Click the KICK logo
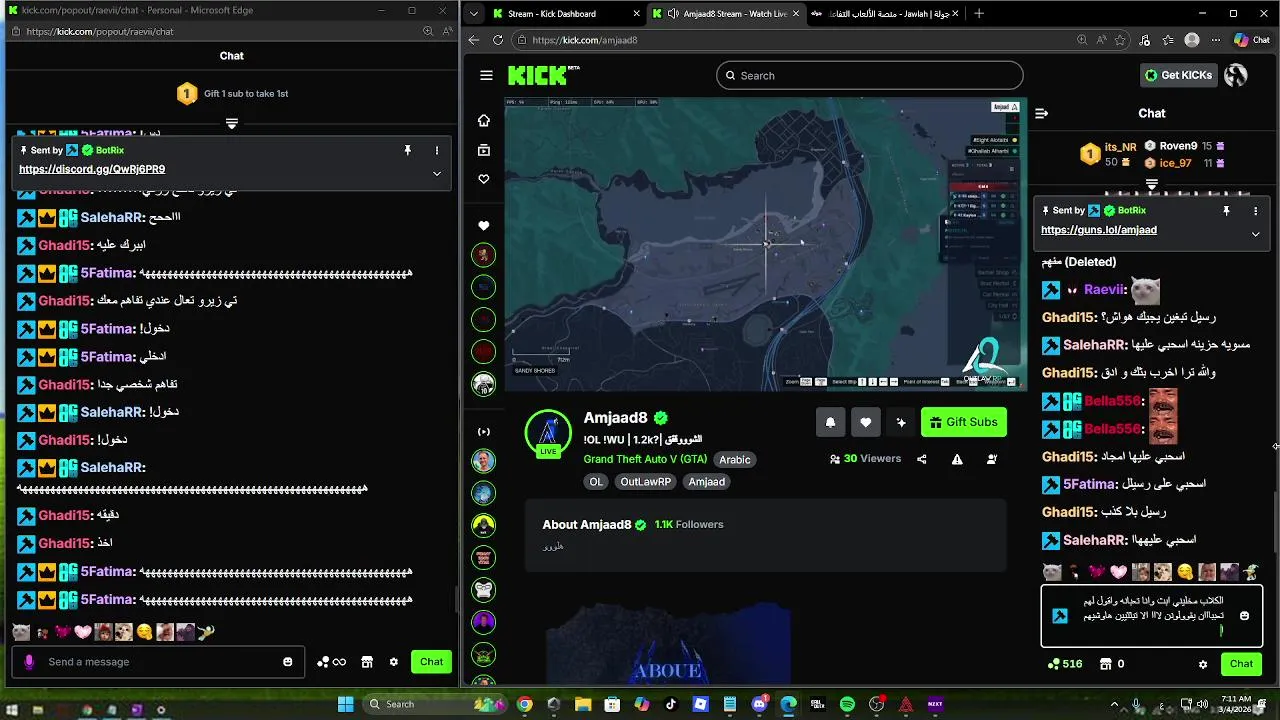Image resolution: width=1280 pixels, height=720 pixels. coord(543,76)
